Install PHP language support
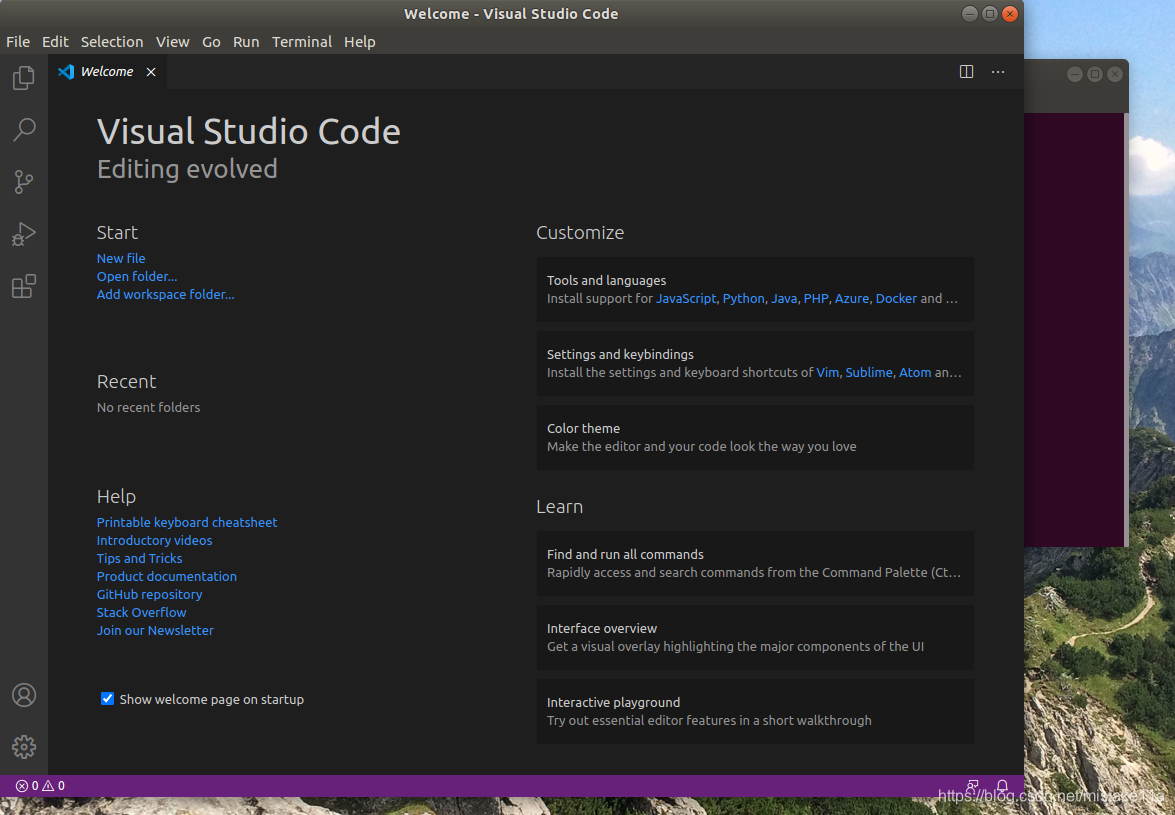Image resolution: width=1175 pixels, height=815 pixels. pyautogui.click(x=816, y=298)
